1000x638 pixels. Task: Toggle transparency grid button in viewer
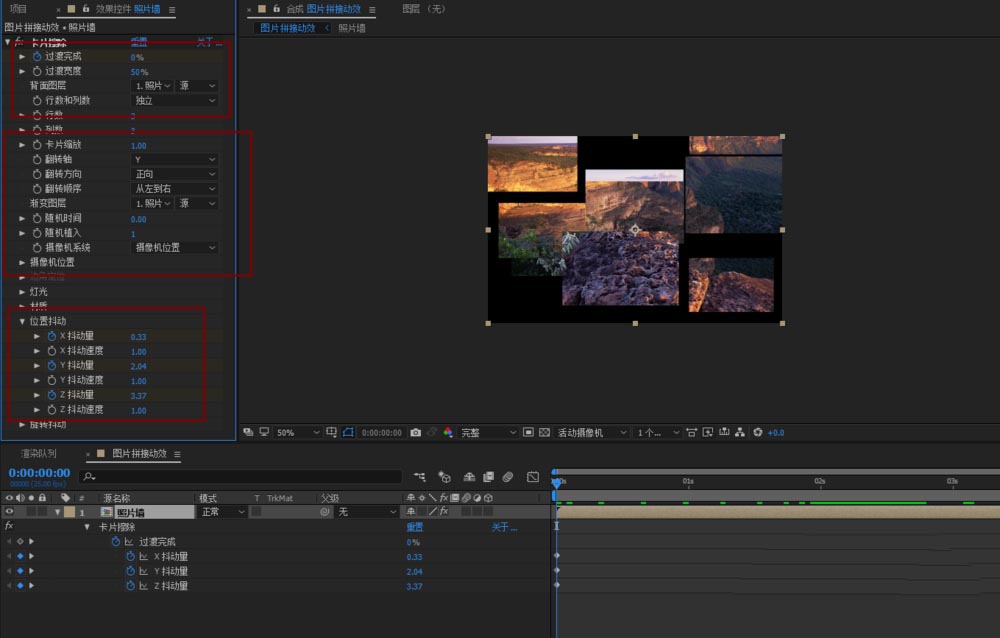pyautogui.click(x=544, y=432)
